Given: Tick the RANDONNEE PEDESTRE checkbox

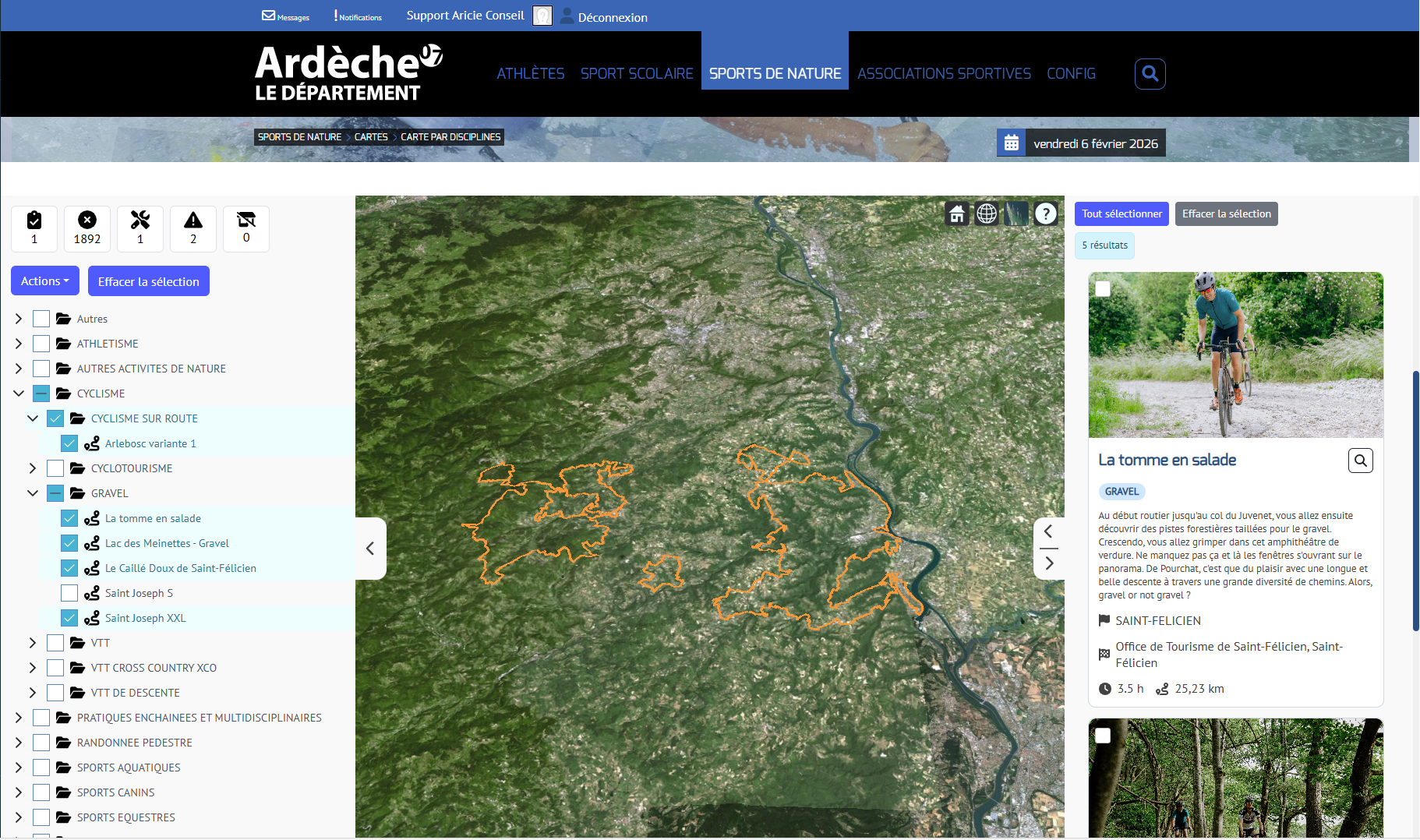Looking at the screenshot, I should [x=41, y=743].
